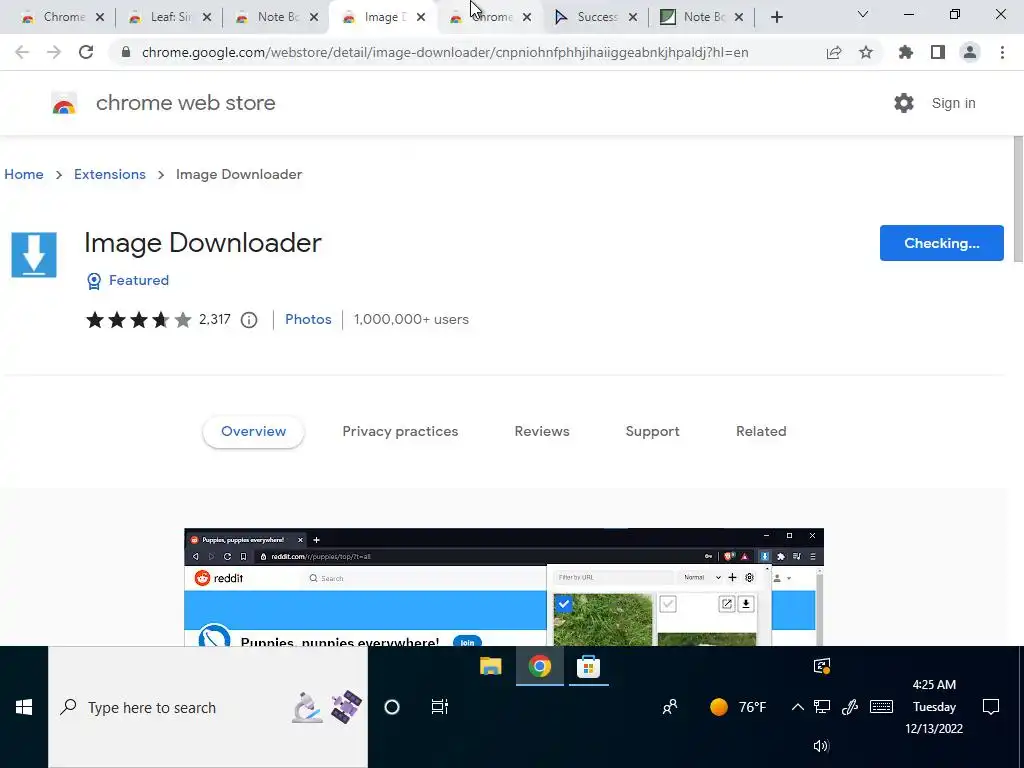Click the padlock site info icon
This screenshot has height=768, width=1024.
tap(127, 52)
